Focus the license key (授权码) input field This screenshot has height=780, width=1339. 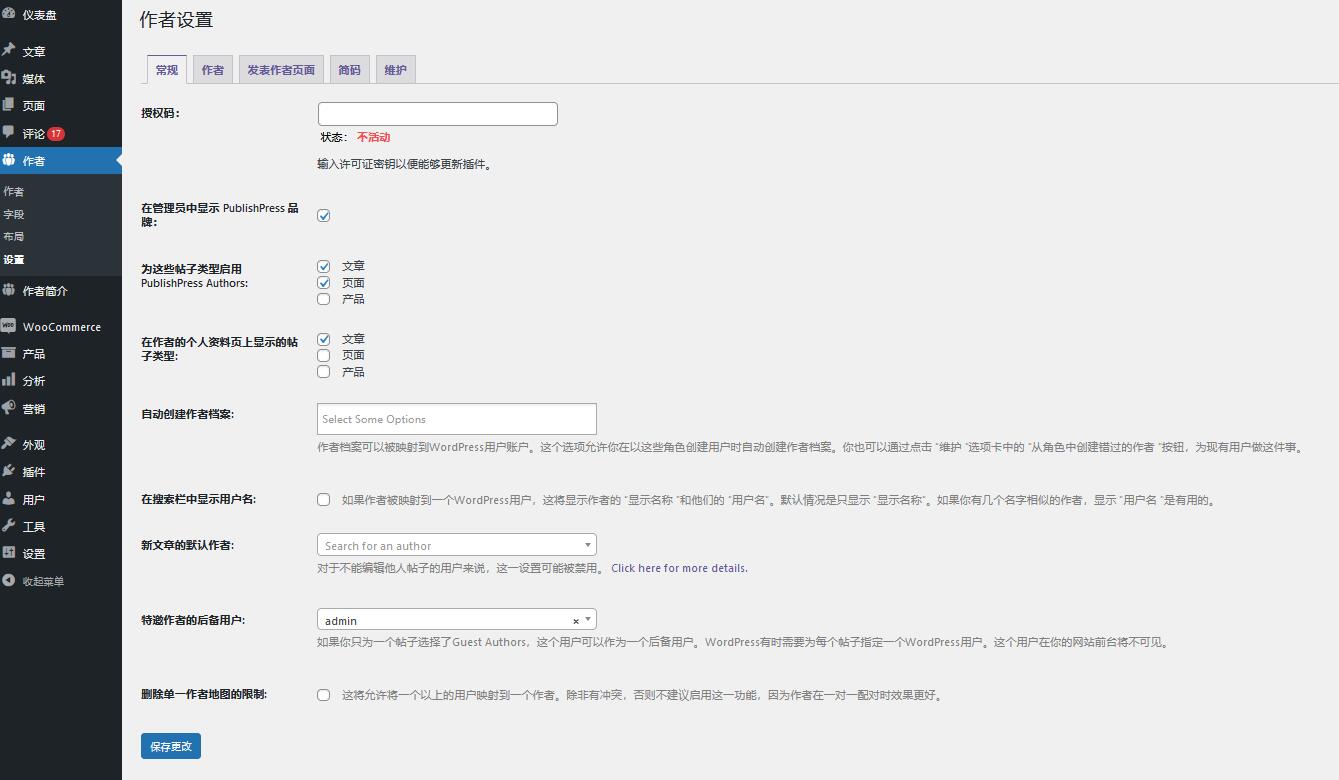(437, 114)
